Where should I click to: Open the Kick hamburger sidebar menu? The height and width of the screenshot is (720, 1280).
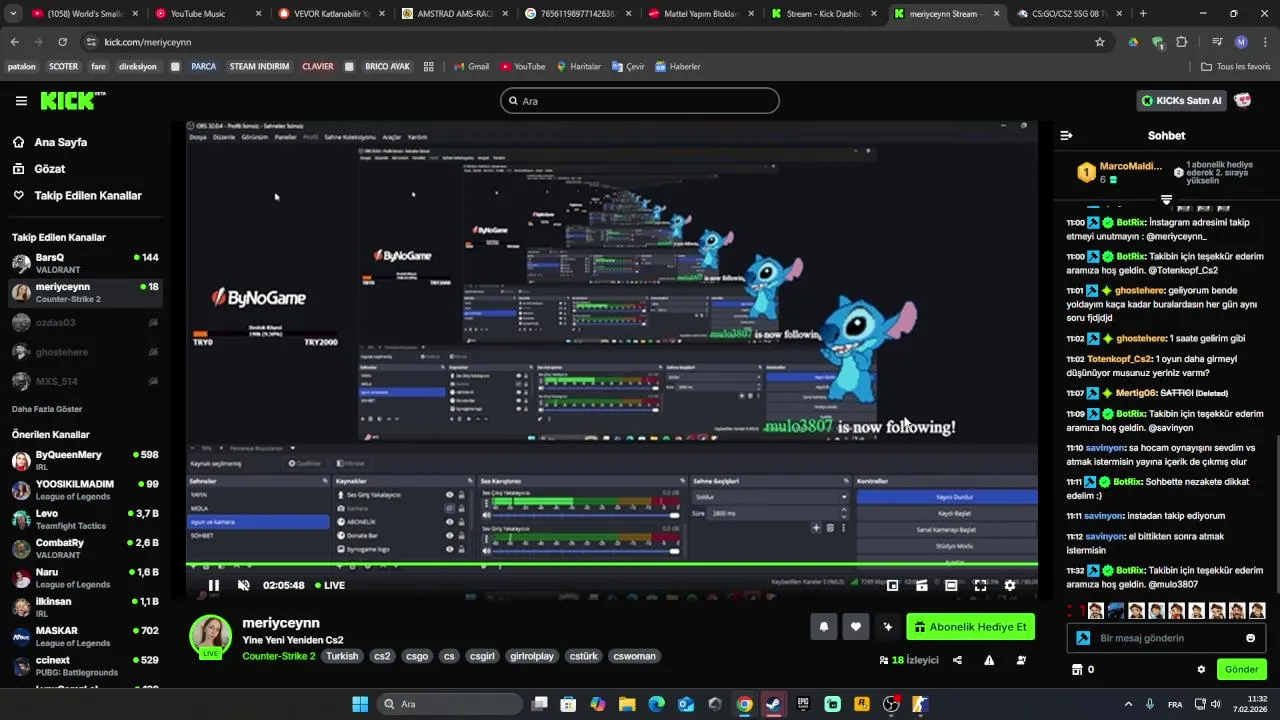(21, 101)
